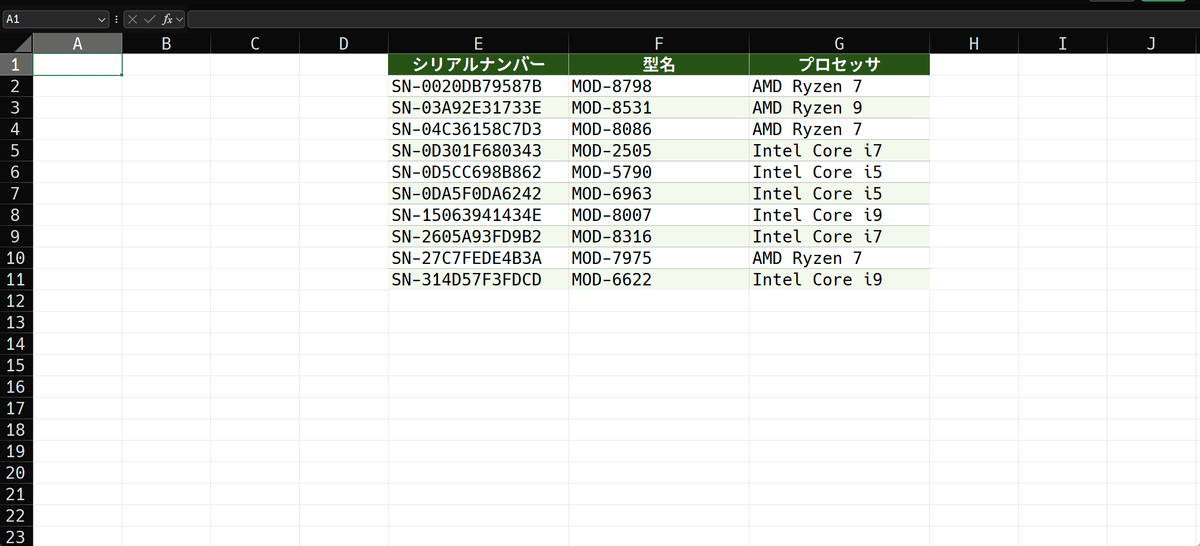Select cell SN-0020DB79587B
Viewport: 1200px width, 546px height.
(x=479, y=86)
